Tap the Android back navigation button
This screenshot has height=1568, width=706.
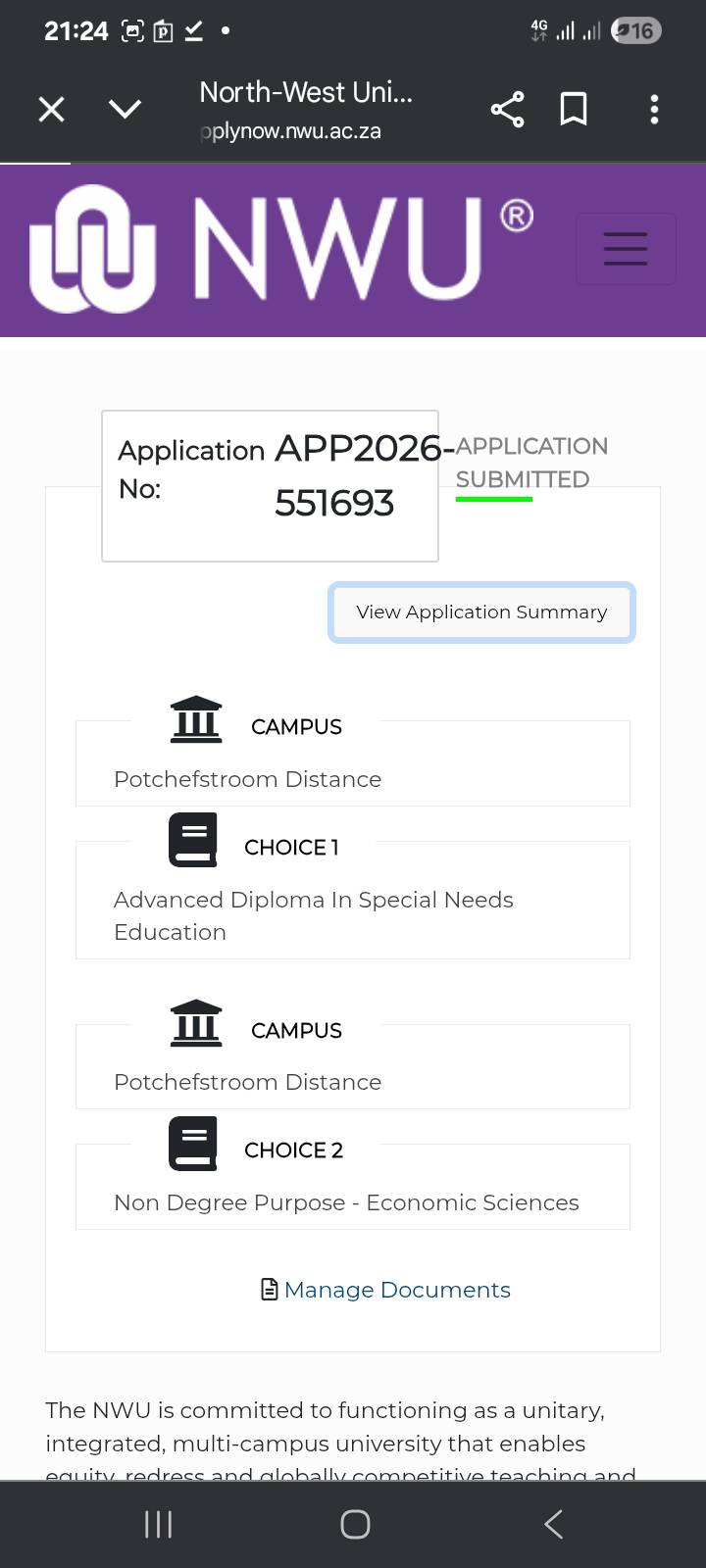point(554,1524)
